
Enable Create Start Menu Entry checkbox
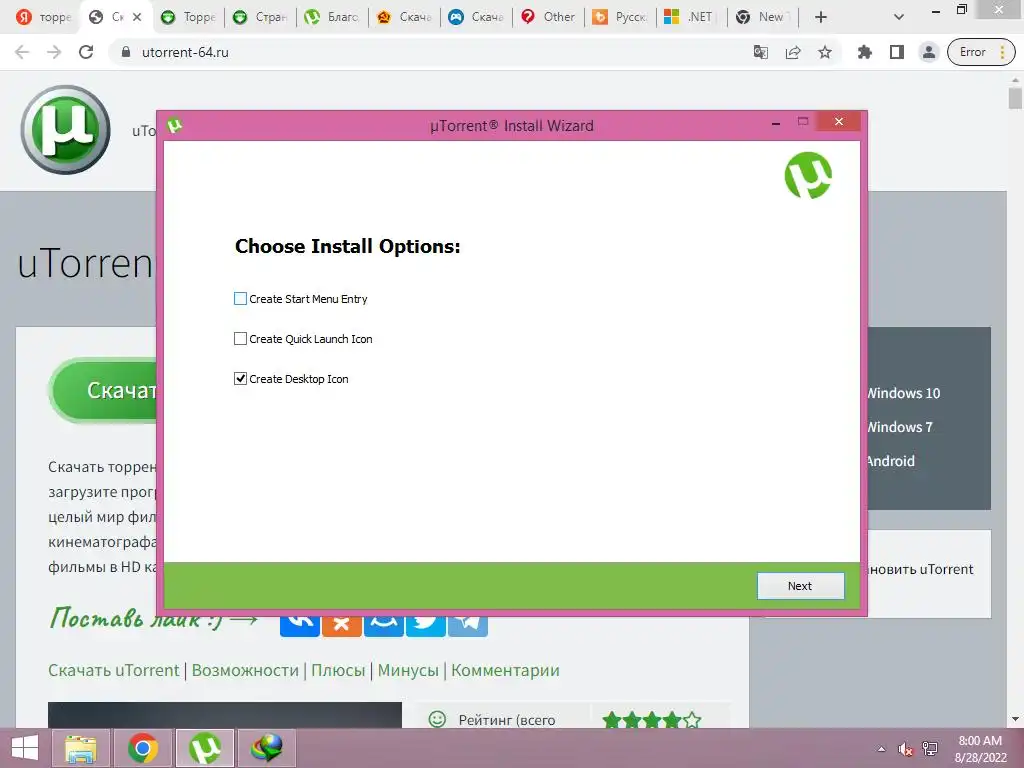point(240,298)
